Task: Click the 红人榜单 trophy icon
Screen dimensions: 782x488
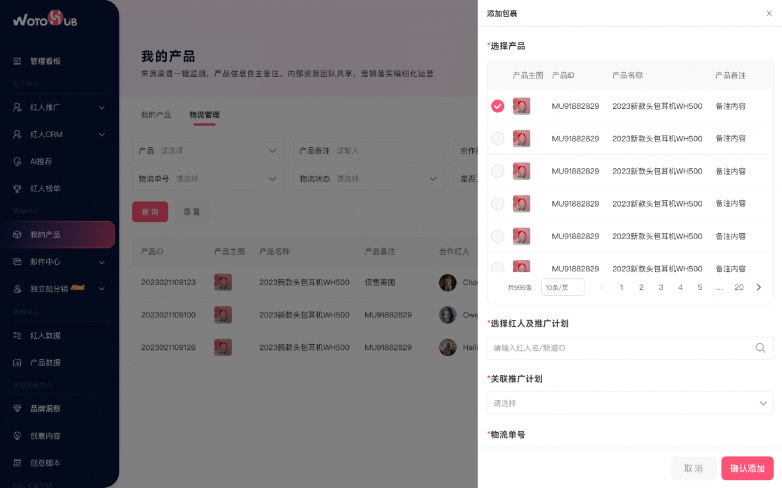Action: [x=17, y=189]
